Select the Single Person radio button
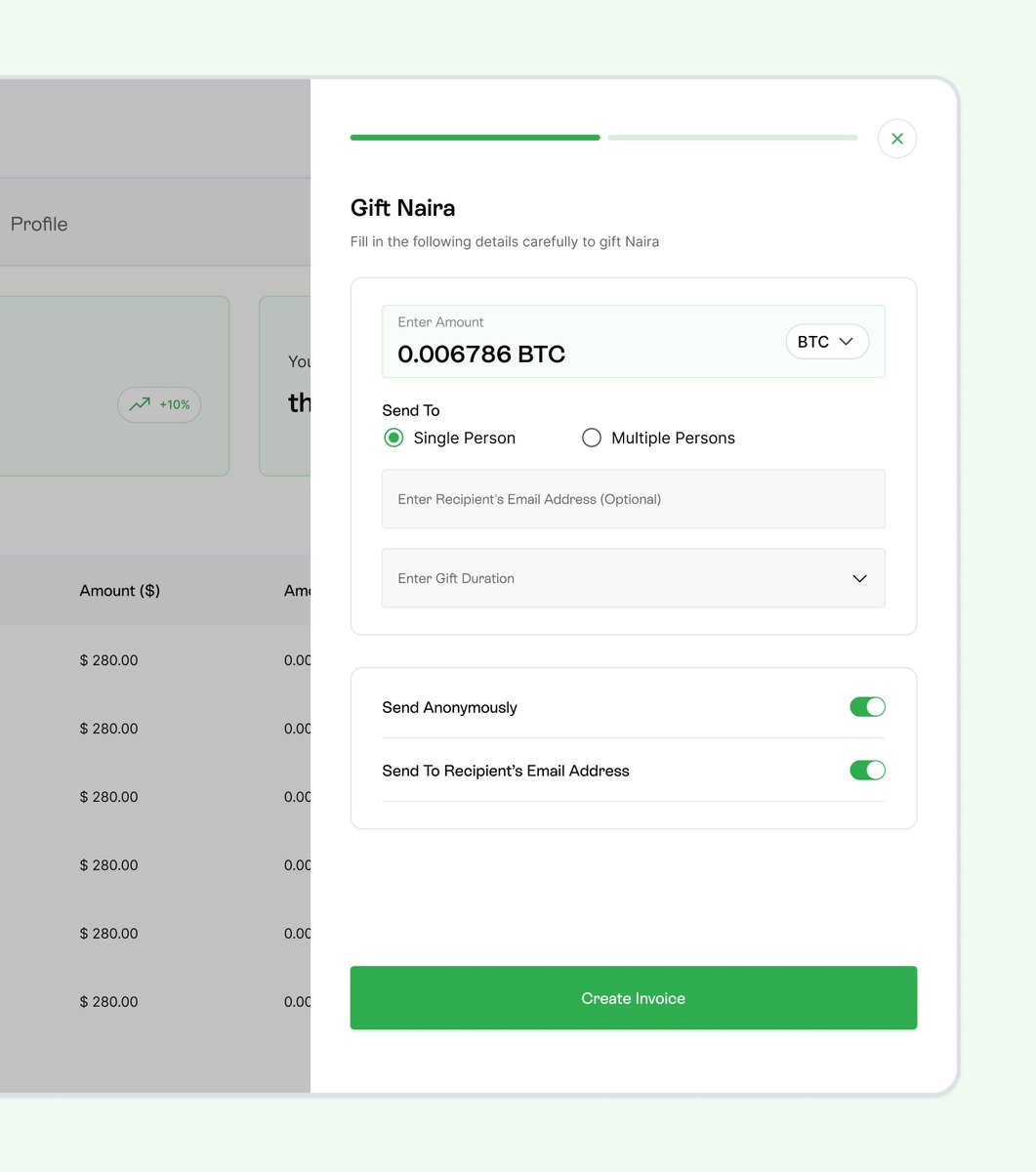This screenshot has height=1172, width=1036. click(x=394, y=438)
